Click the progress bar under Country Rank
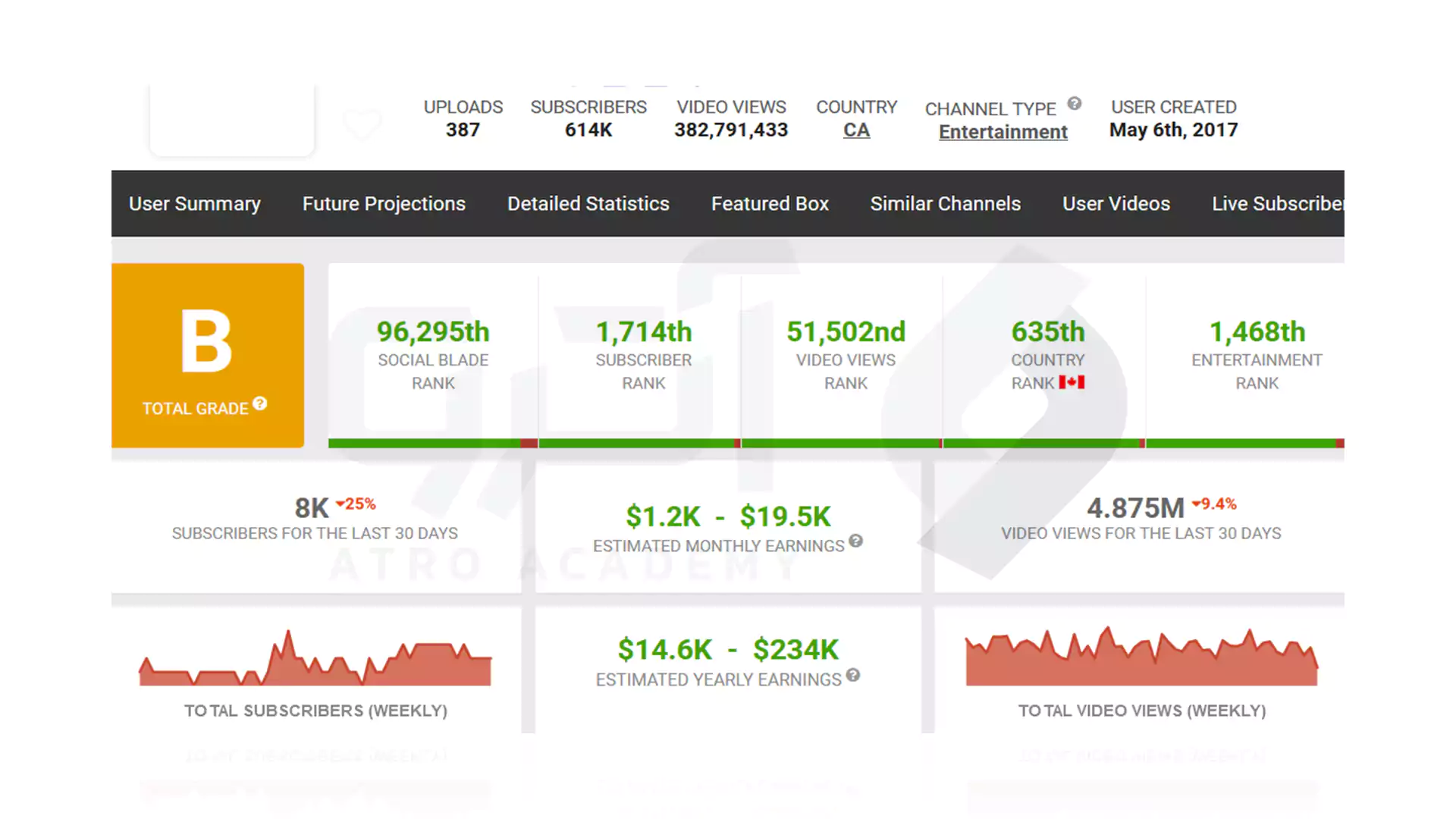Viewport: 1456px width, 819px height. click(1044, 443)
